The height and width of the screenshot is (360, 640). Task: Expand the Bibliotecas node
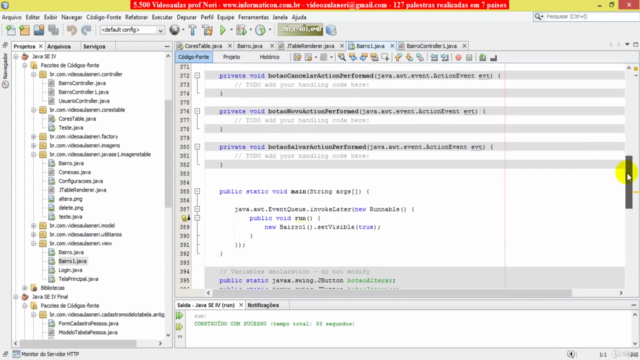tap(25, 288)
